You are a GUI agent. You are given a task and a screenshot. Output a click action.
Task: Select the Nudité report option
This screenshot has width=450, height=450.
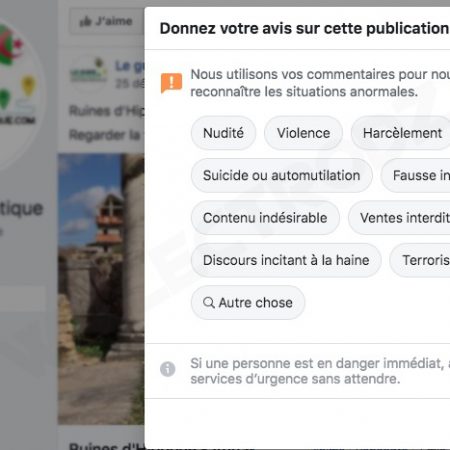click(223, 133)
